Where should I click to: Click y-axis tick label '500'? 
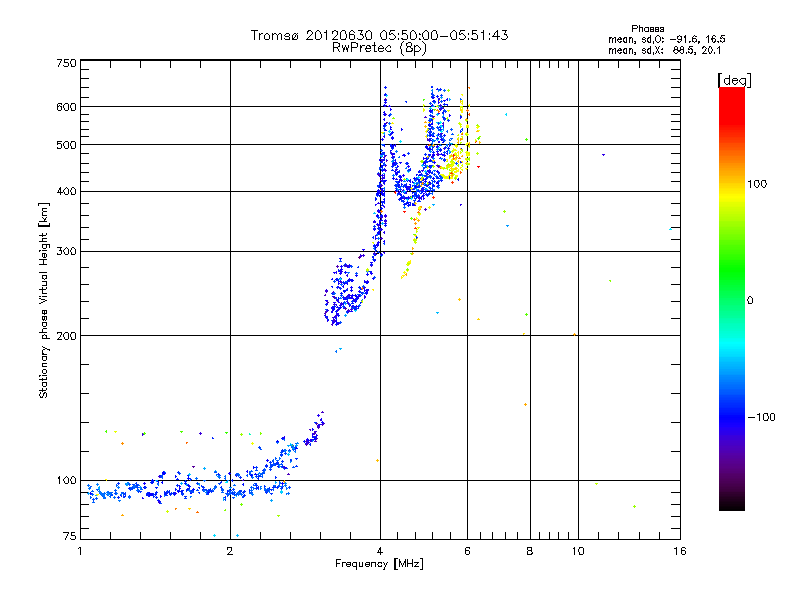tap(66, 145)
